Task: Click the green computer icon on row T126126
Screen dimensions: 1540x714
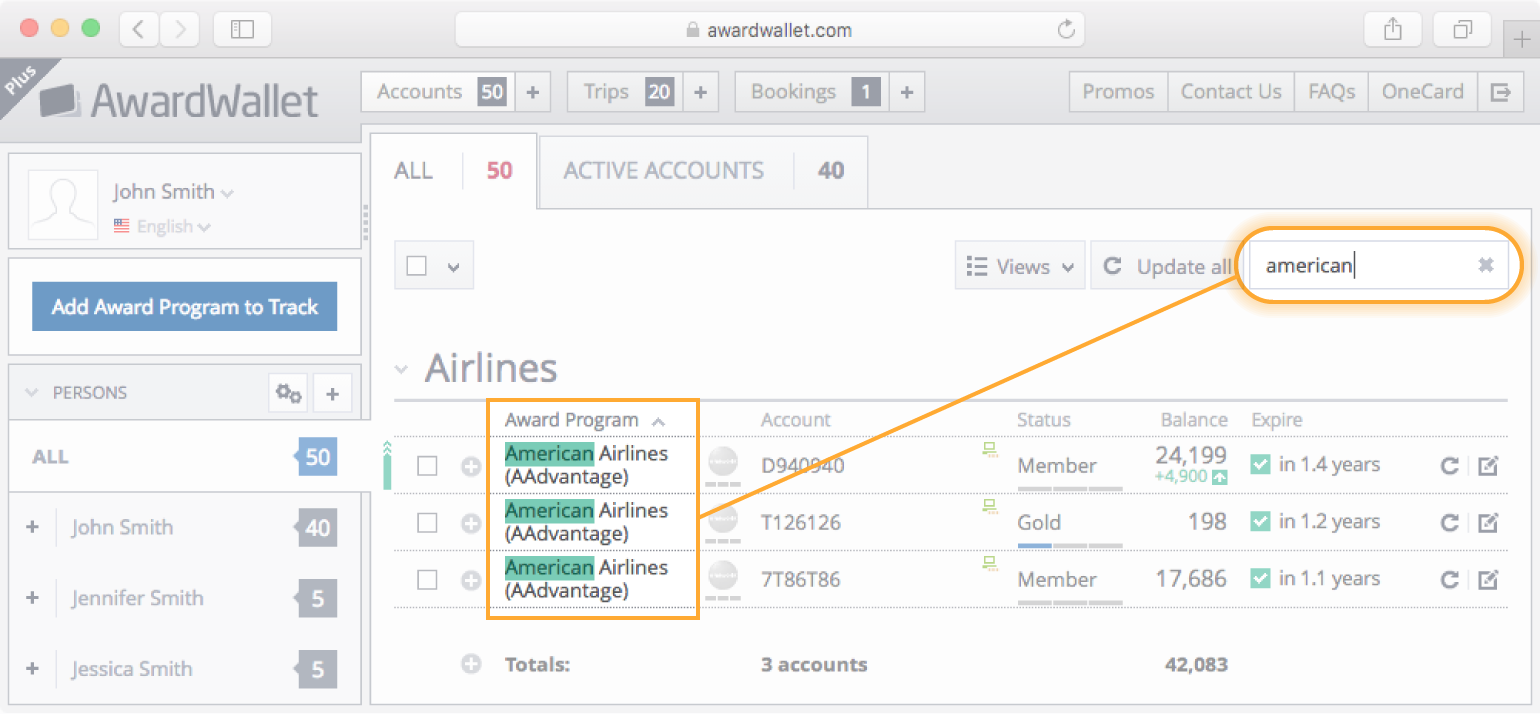Action: [990, 507]
